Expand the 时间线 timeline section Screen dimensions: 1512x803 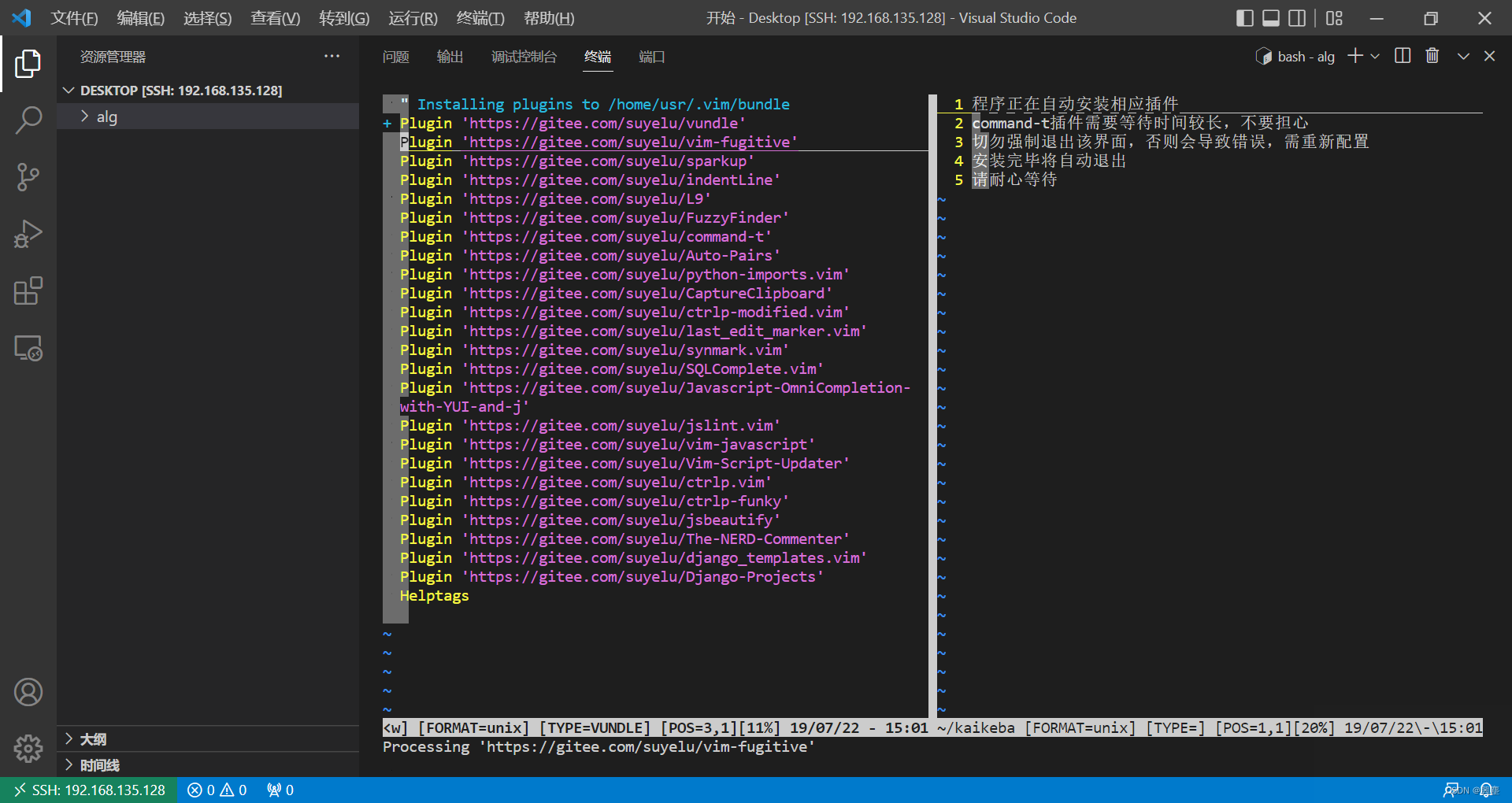[208, 764]
